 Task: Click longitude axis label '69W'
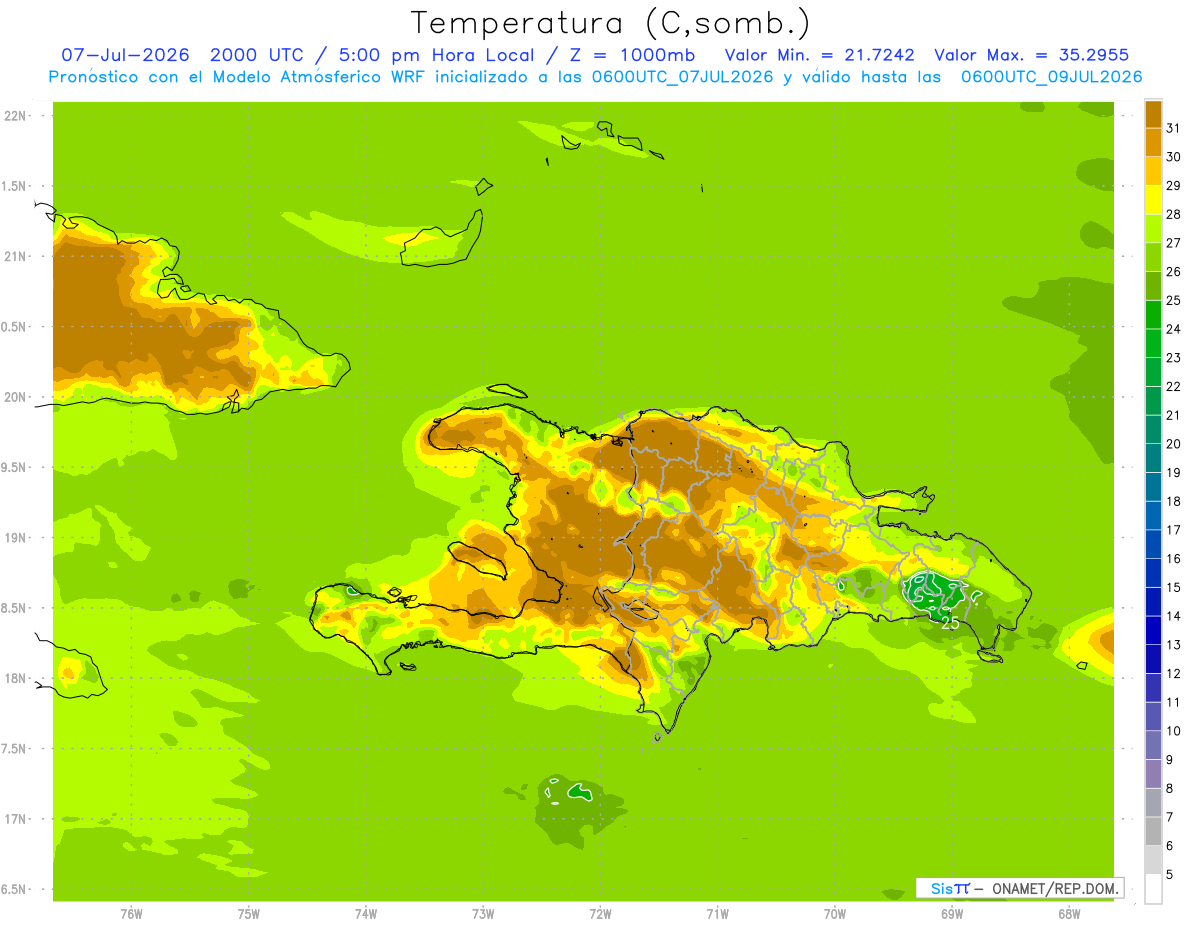coord(952,914)
